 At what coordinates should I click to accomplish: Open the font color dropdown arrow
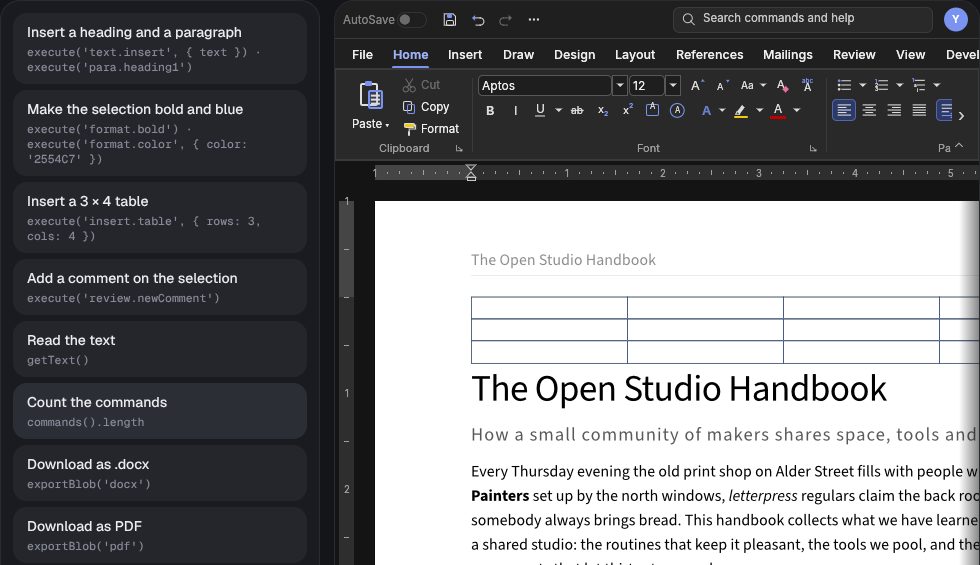[797, 111]
